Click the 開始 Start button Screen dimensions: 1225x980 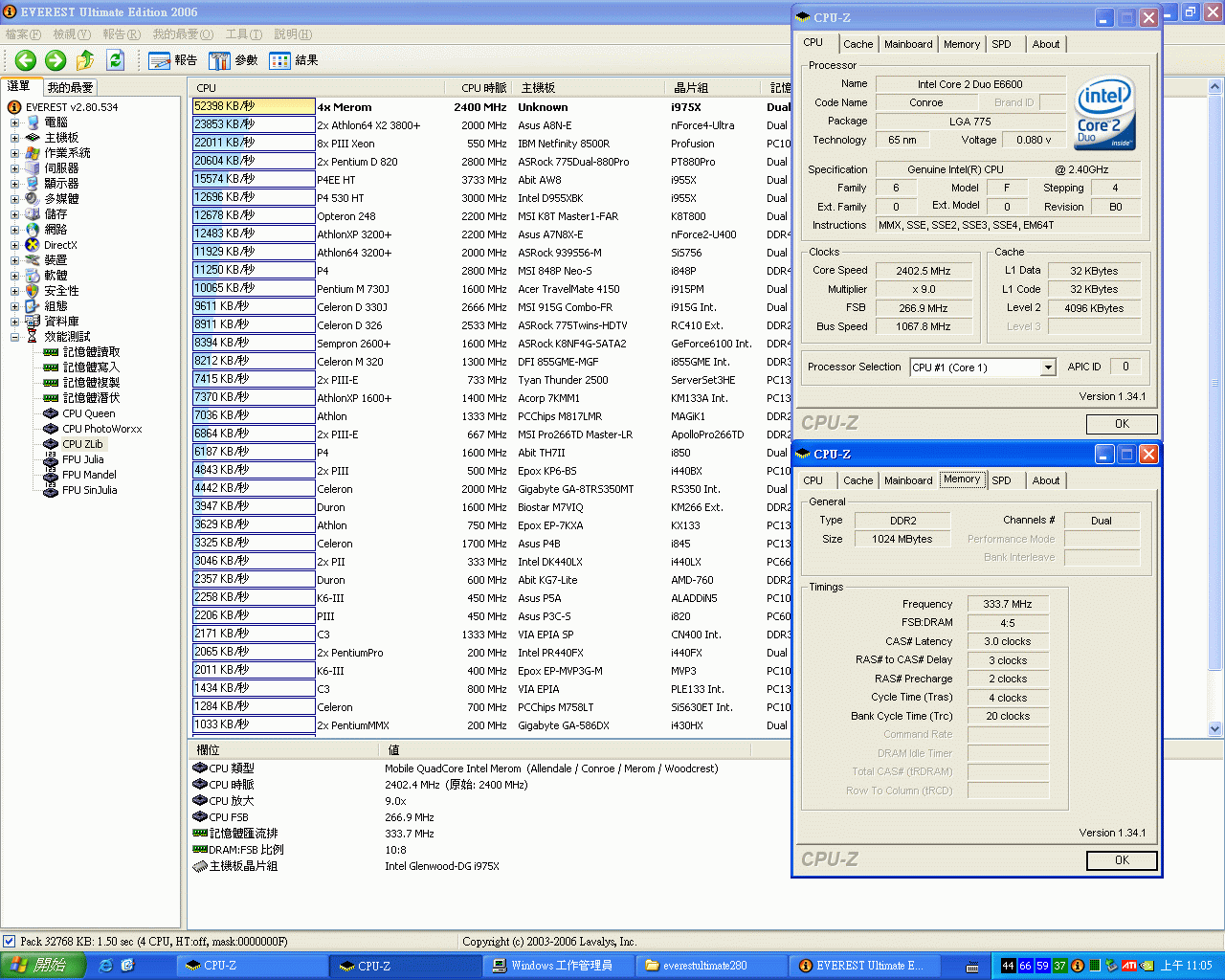point(43,966)
